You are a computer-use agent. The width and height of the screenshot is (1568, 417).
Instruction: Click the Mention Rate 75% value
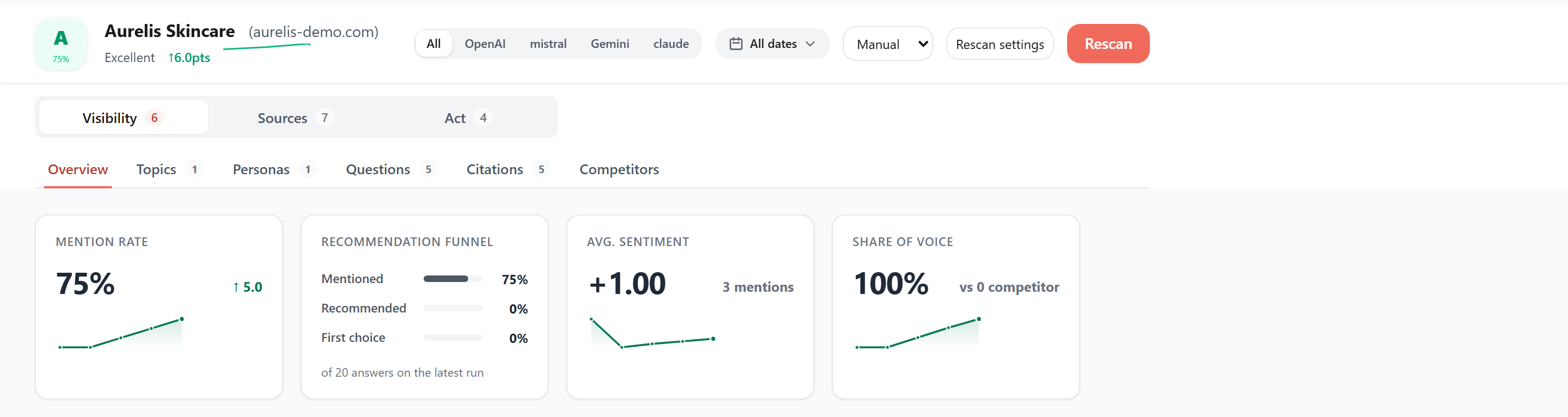point(85,284)
